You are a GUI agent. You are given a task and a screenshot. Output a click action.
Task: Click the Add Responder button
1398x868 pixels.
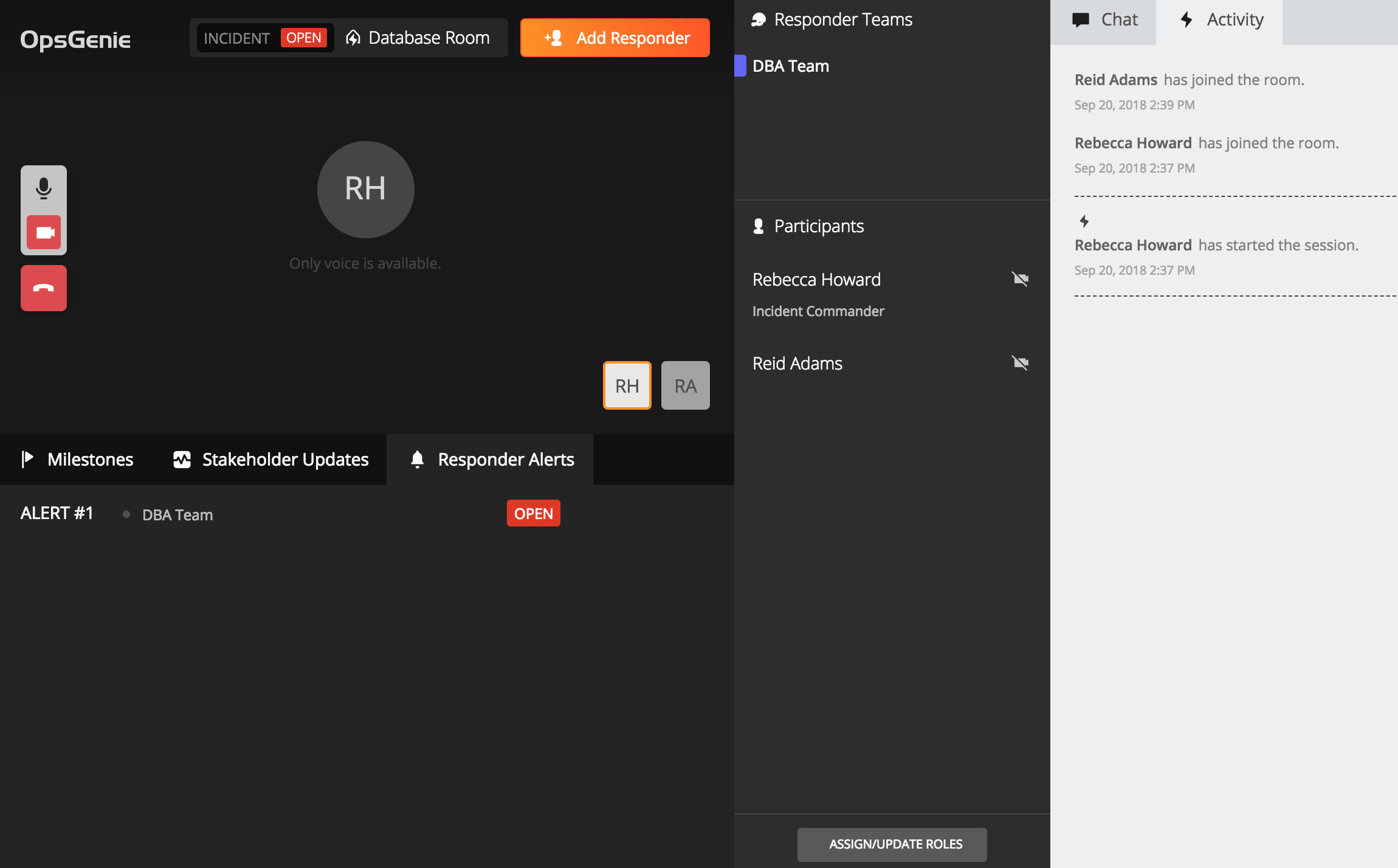615,38
